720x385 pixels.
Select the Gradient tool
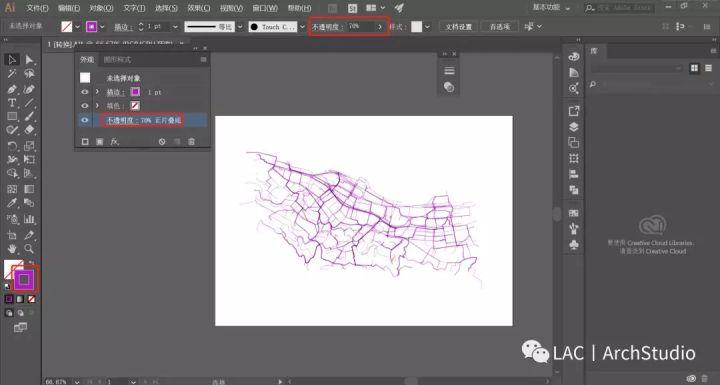[29, 189]
